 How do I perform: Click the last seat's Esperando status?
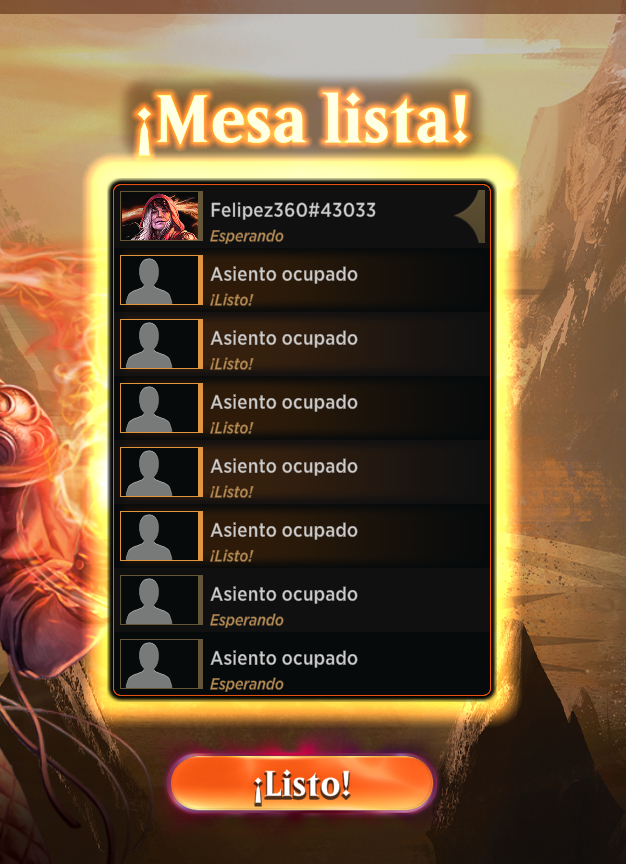(247, 684)
